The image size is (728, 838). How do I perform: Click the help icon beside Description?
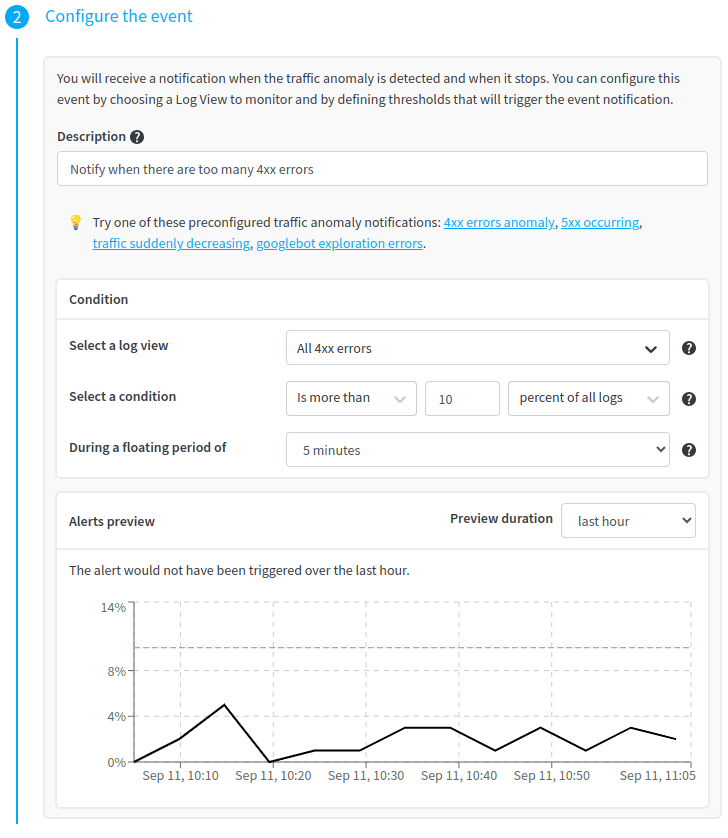pos(137,137)
